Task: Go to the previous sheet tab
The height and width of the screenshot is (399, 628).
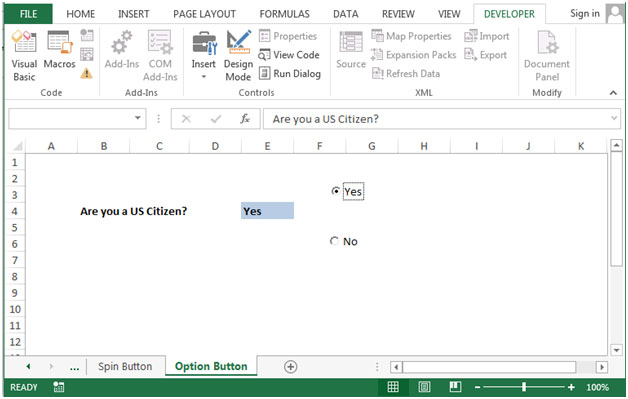Action: 28,367
